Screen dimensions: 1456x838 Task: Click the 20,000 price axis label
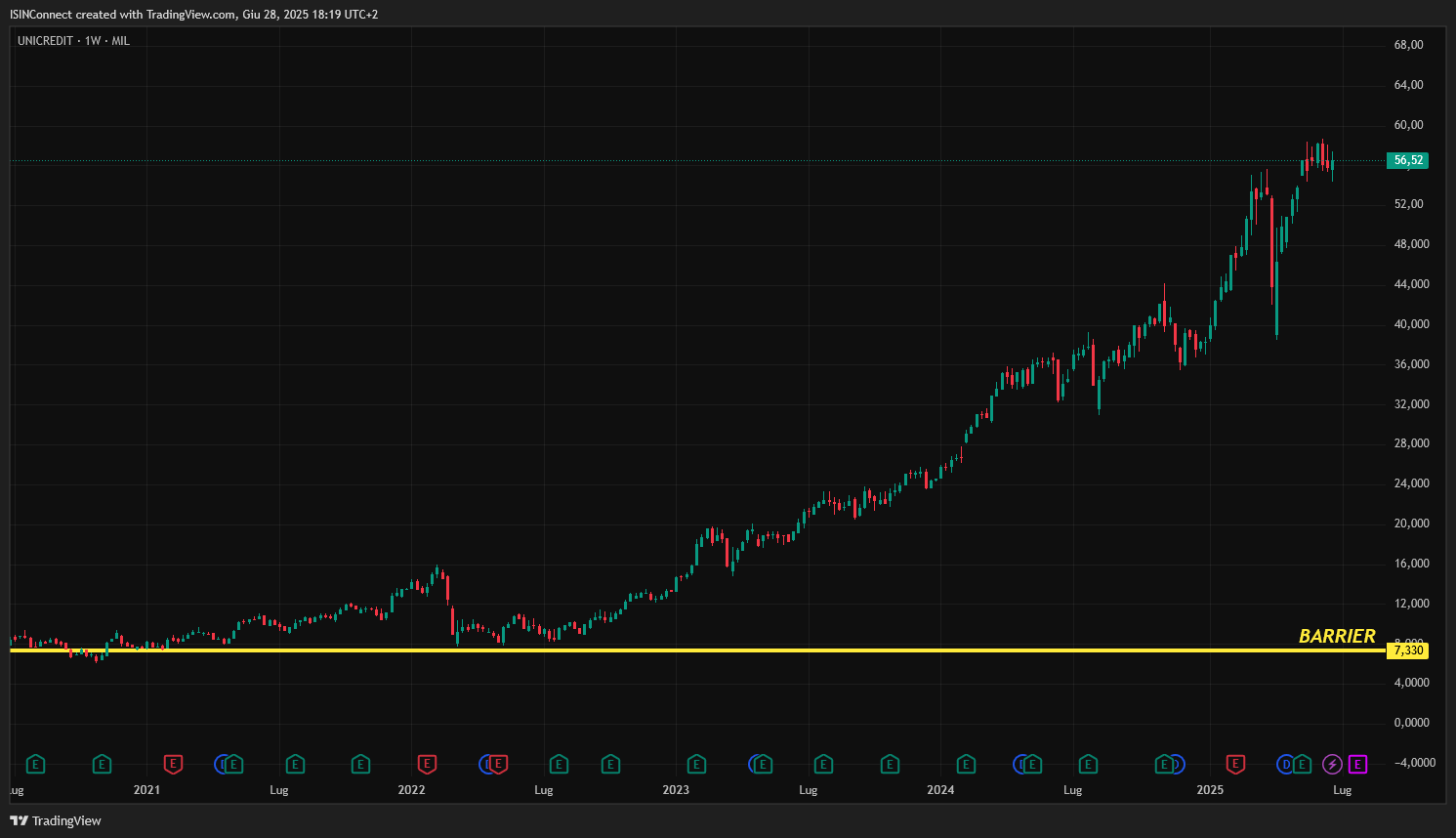(x=1411, y=524)
